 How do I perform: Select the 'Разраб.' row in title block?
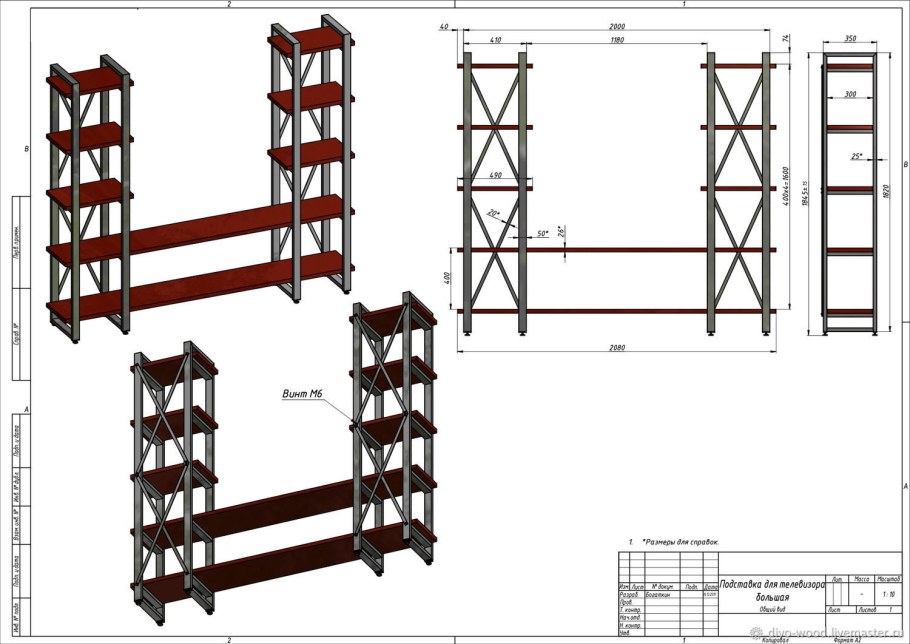pos(631,594)
